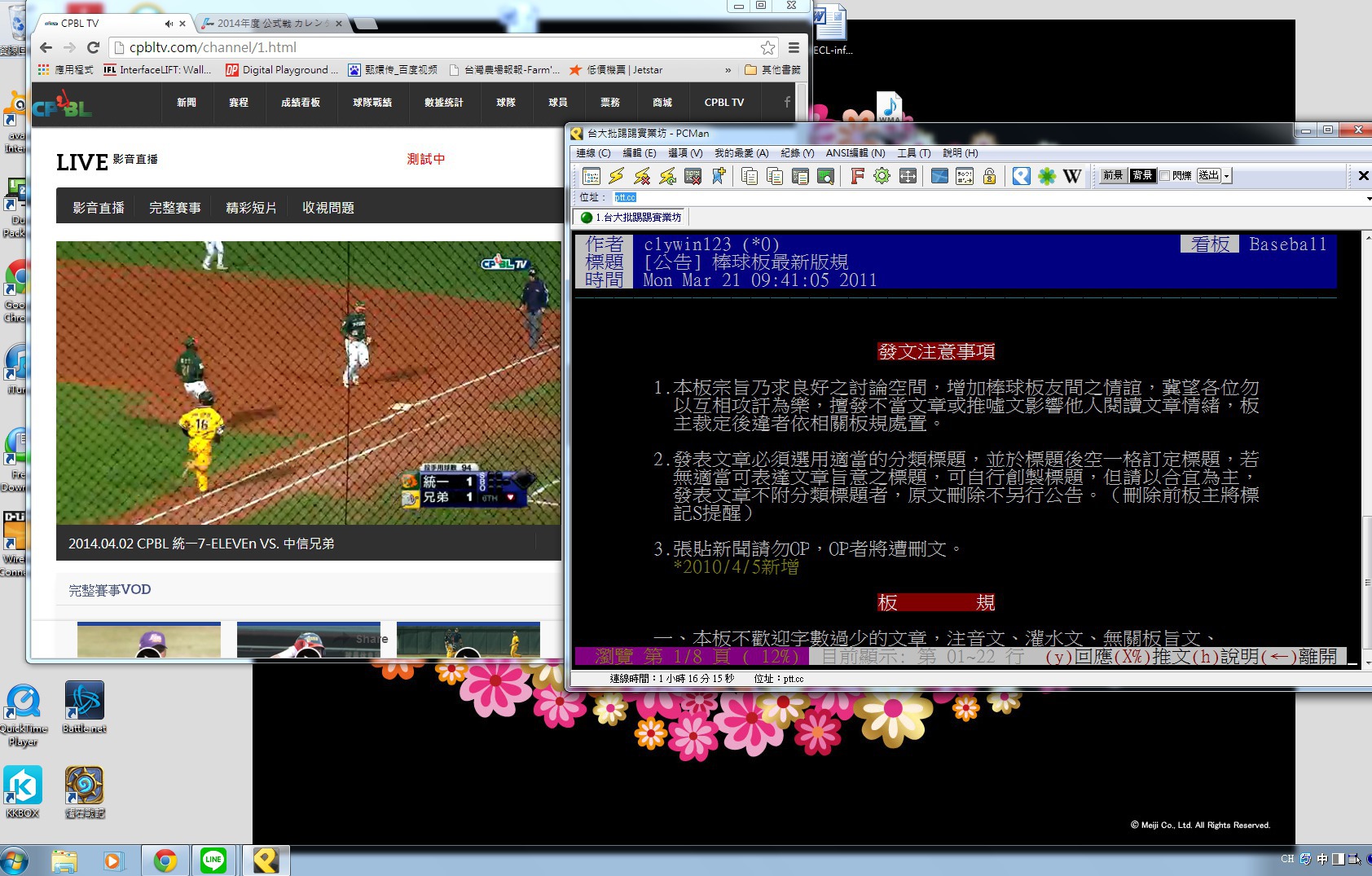1372x876 pixels.
Task: Toggle the 閃爍 blink checkbox in PCMan
Action: tap(1164, 175)
